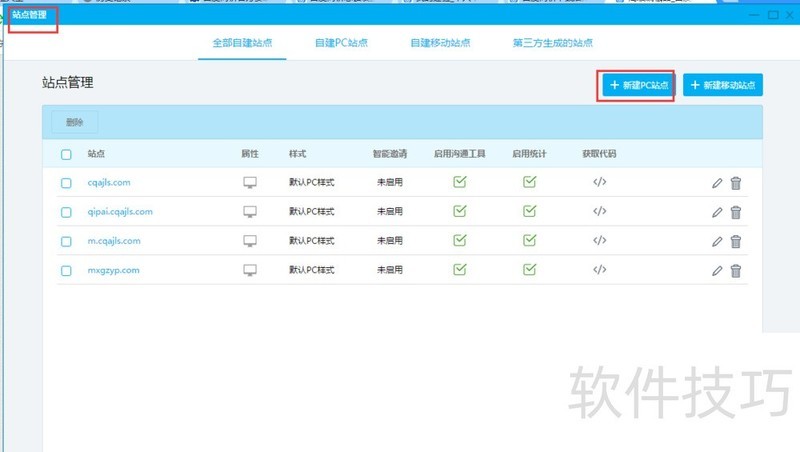Open the 第三方生成的站点 tab
This screenshot has width=800, height=452.
[552, 44]
